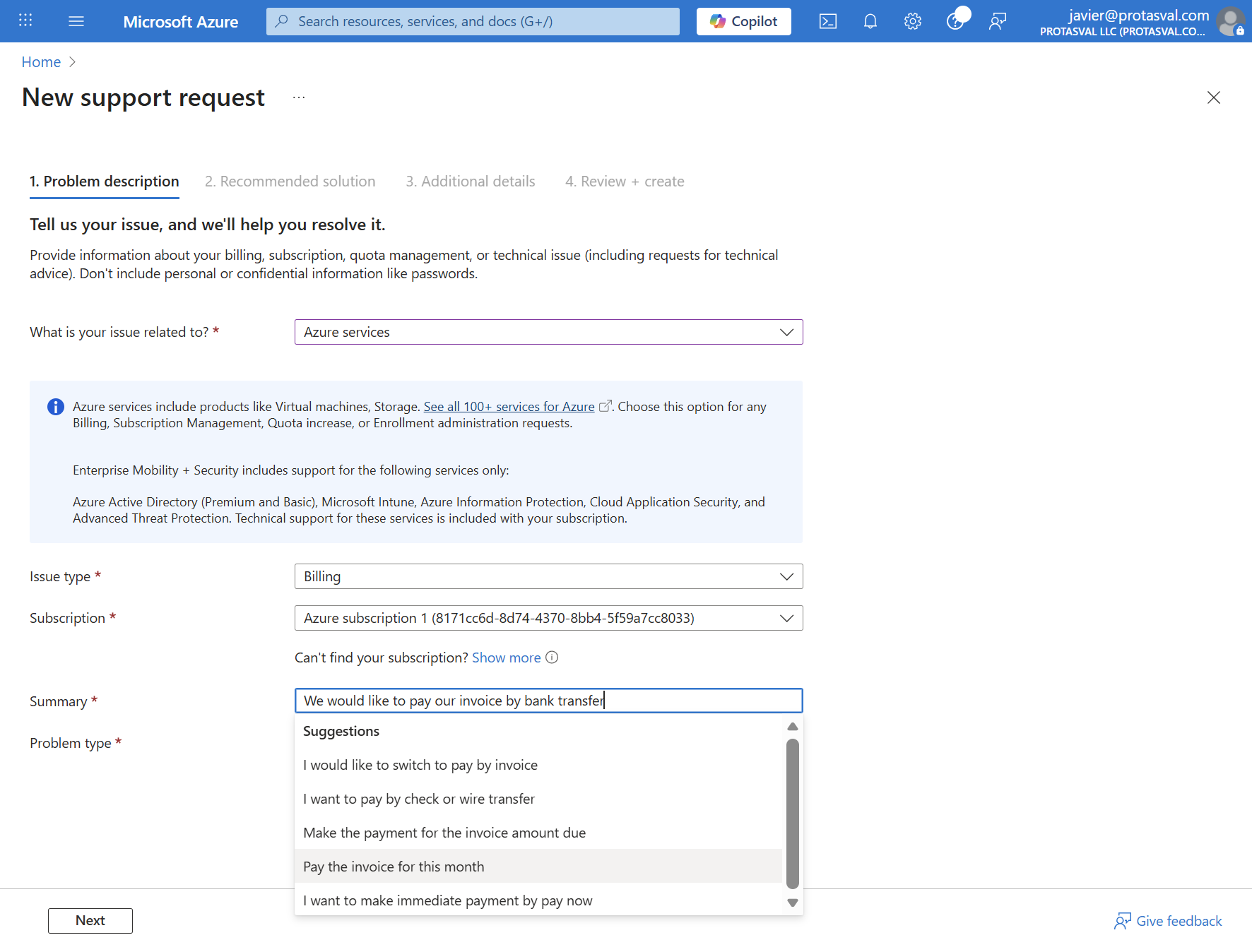1252x952 pixels.
Task: Select the Recommended solution tab
Action: pos(290,182)
